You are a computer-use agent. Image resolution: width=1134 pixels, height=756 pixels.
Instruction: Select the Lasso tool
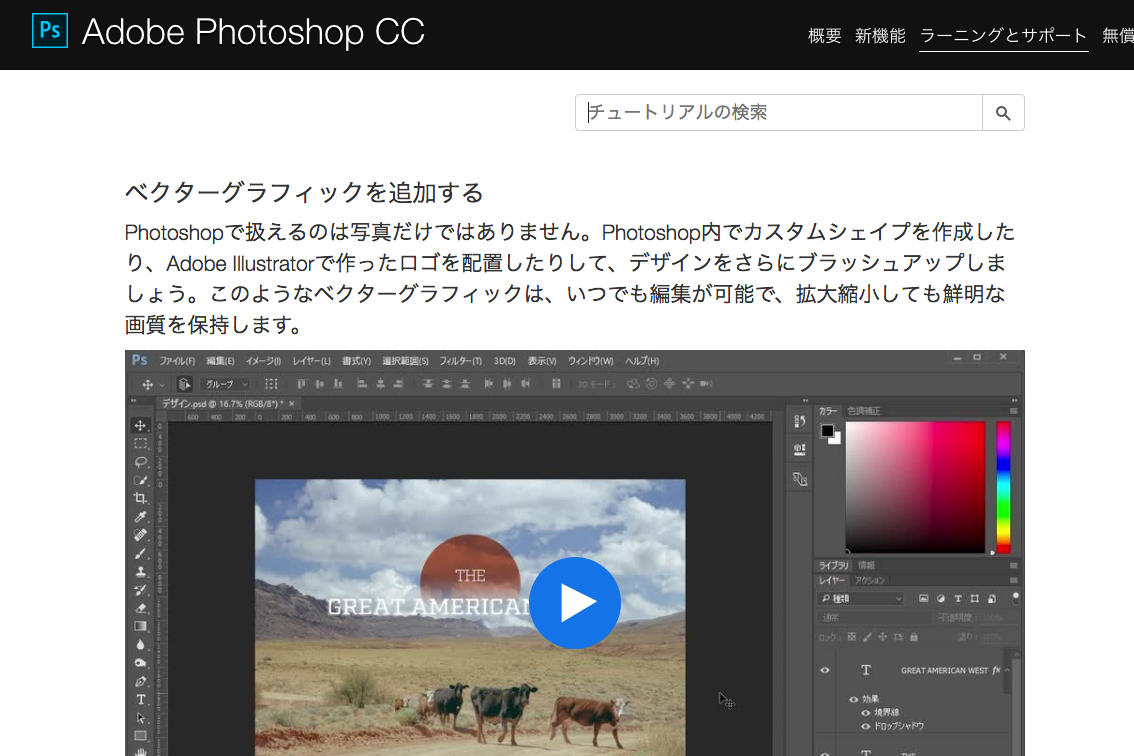(x=140, y=462)
